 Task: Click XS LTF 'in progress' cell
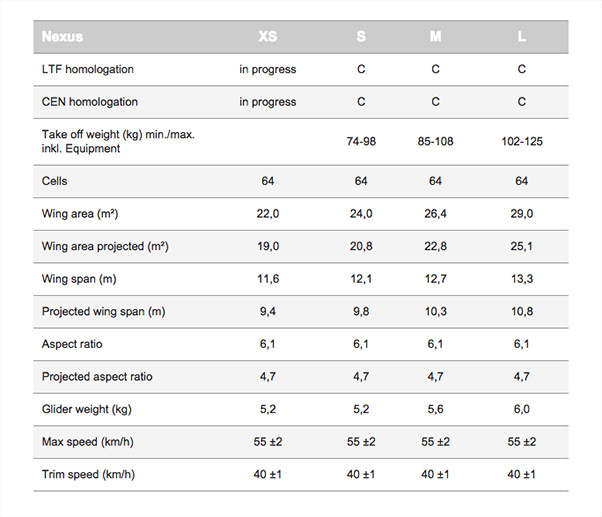point(268,69)
